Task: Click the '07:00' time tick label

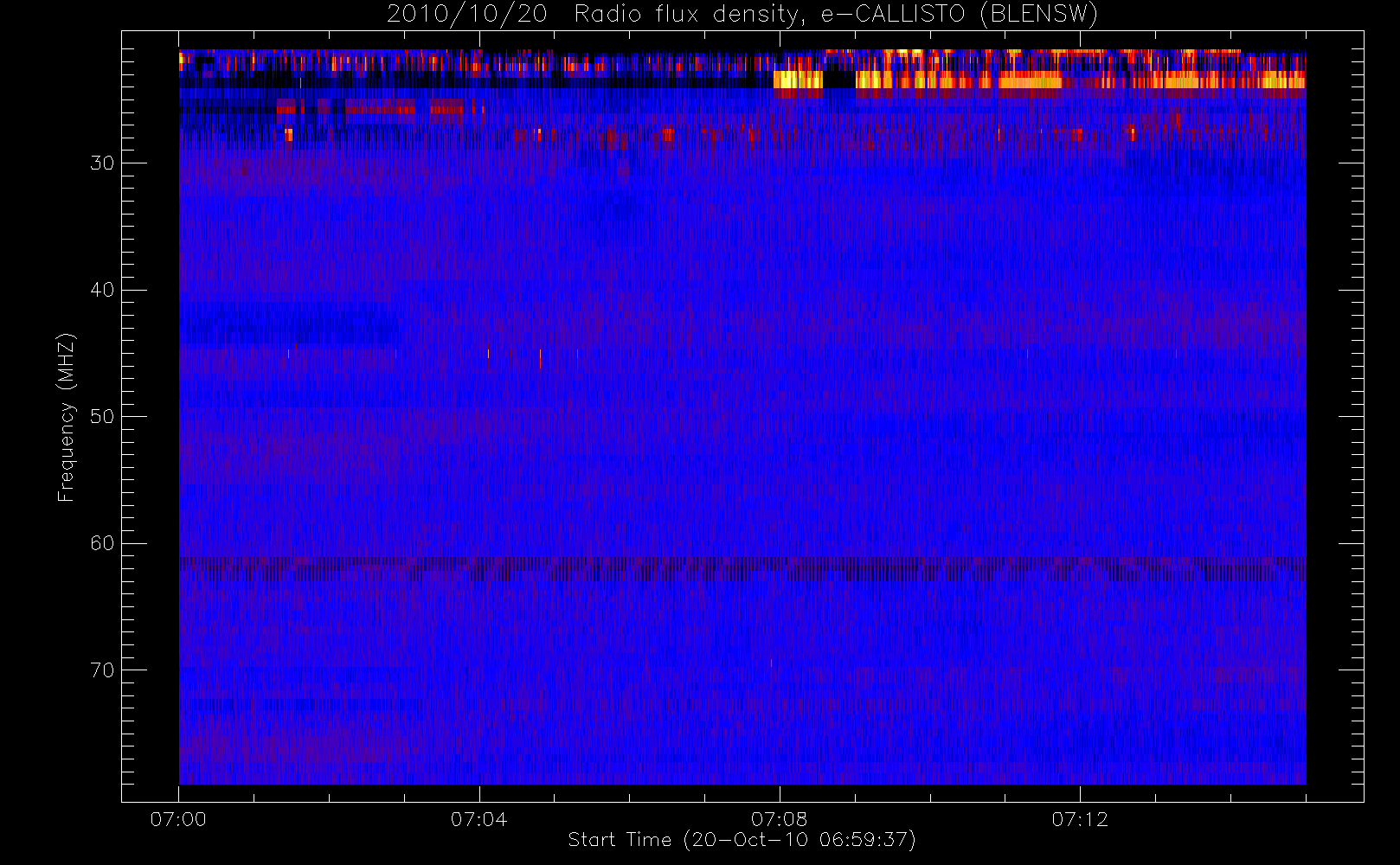Action: click(x=178, y=819)
